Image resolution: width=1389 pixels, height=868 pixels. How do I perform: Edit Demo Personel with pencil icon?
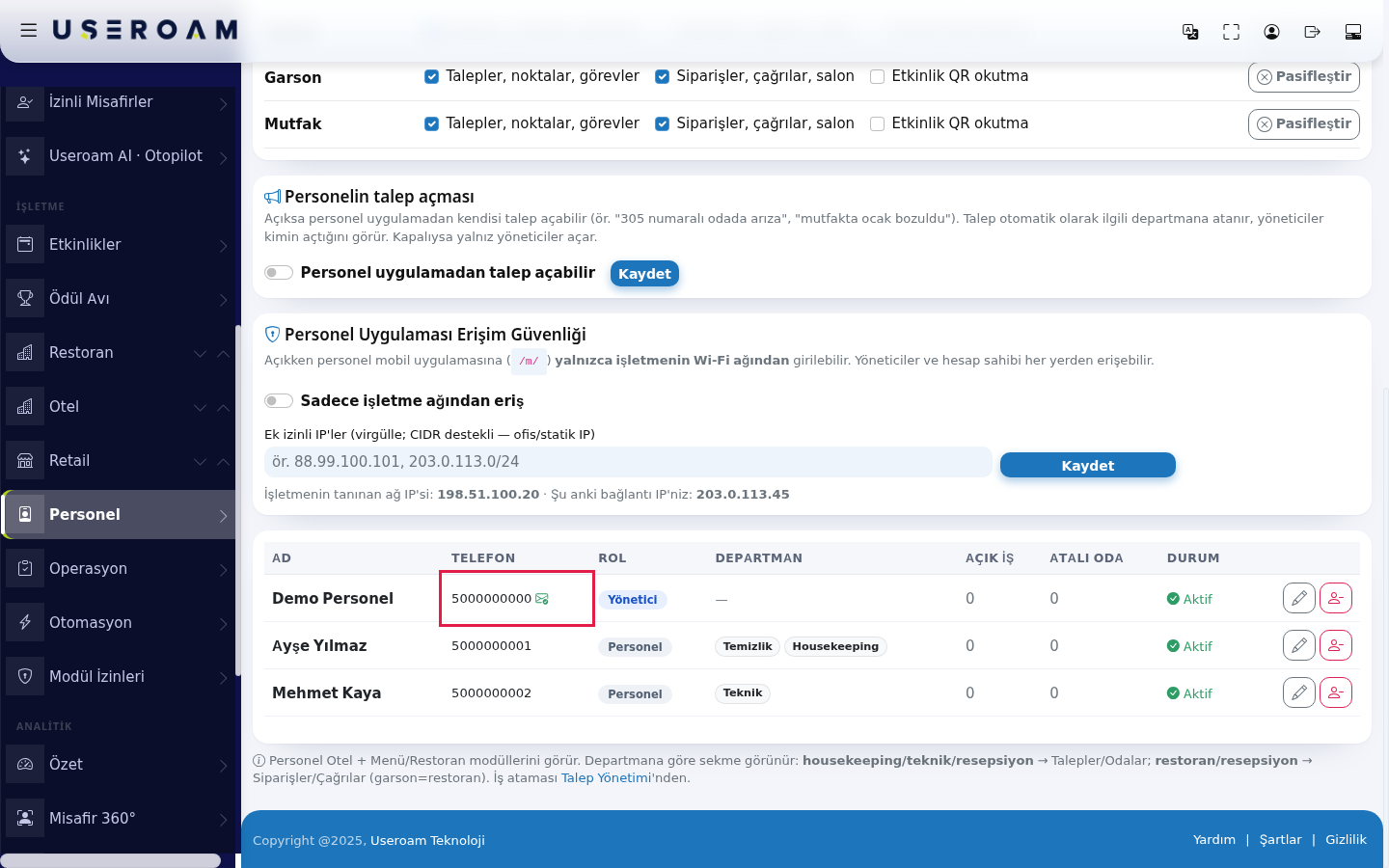tap(1299, 598)
